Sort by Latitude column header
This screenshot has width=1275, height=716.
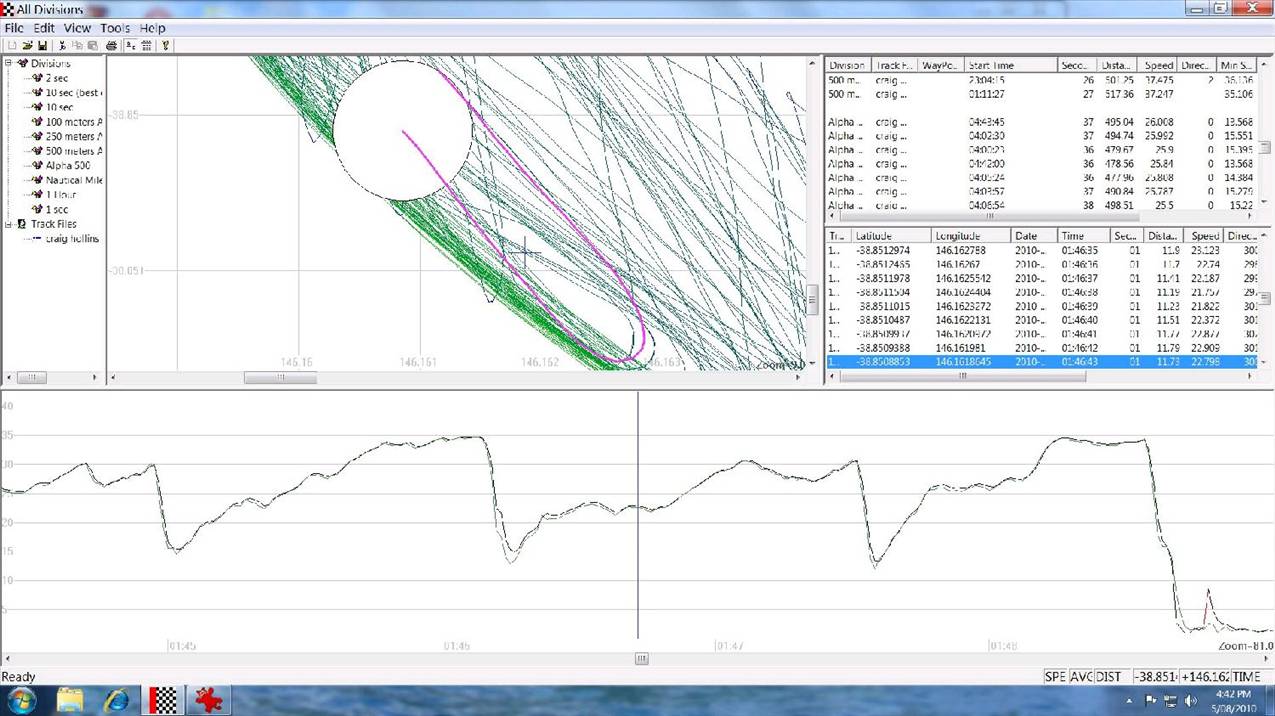pyautogui.click(x=890, y=236)
